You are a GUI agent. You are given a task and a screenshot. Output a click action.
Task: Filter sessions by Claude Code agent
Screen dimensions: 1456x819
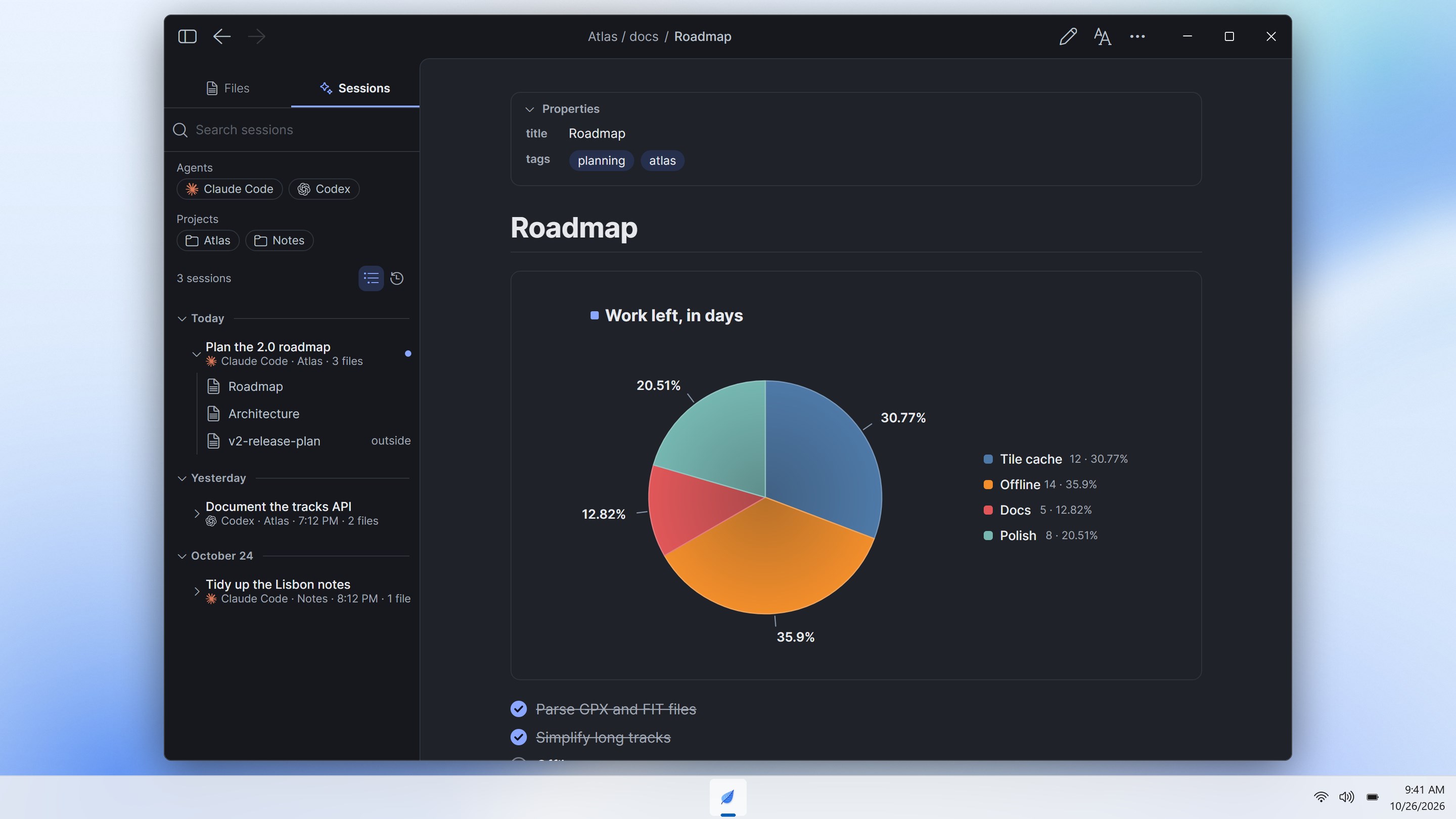coord(230,189)
